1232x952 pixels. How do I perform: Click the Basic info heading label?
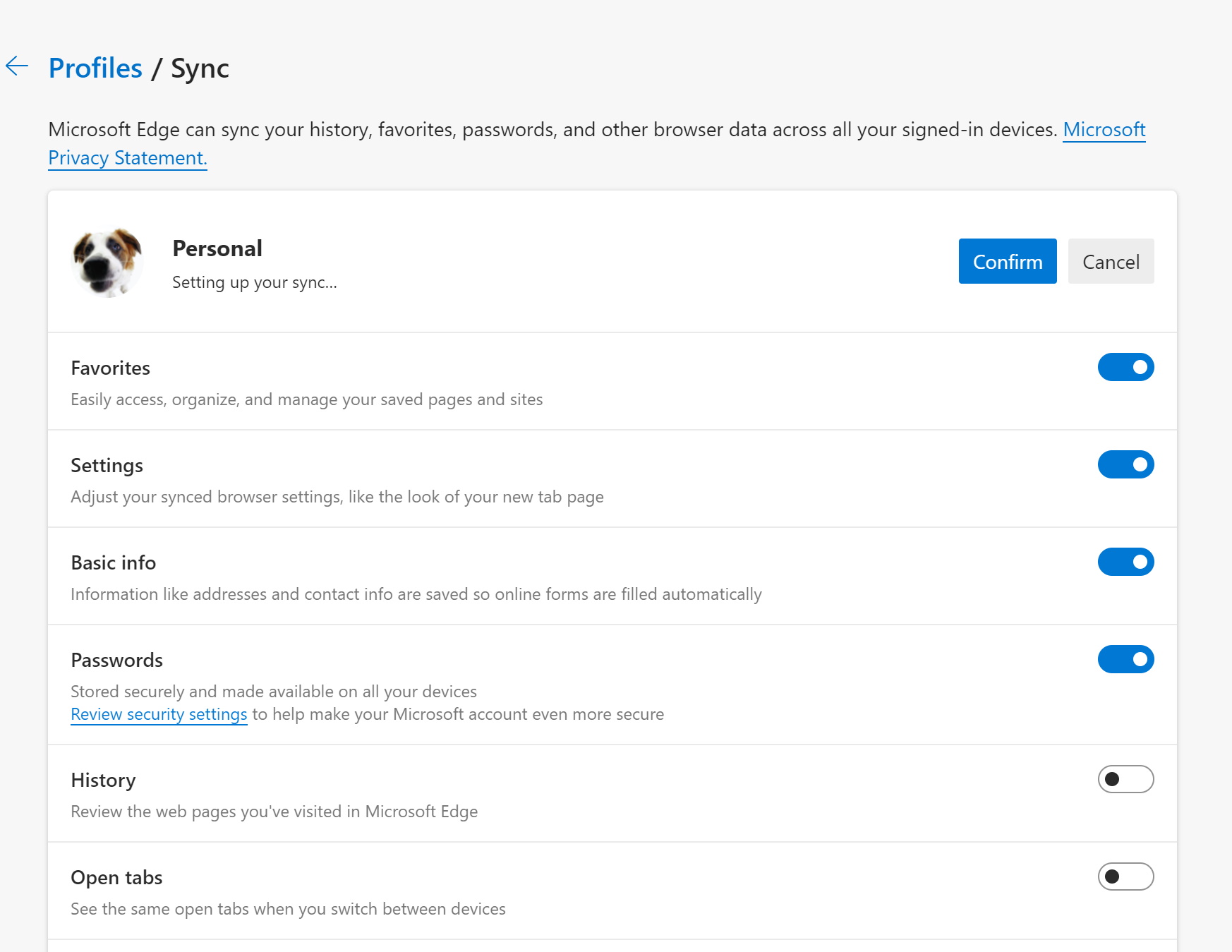pyautogui.click(x=113, y=562)
